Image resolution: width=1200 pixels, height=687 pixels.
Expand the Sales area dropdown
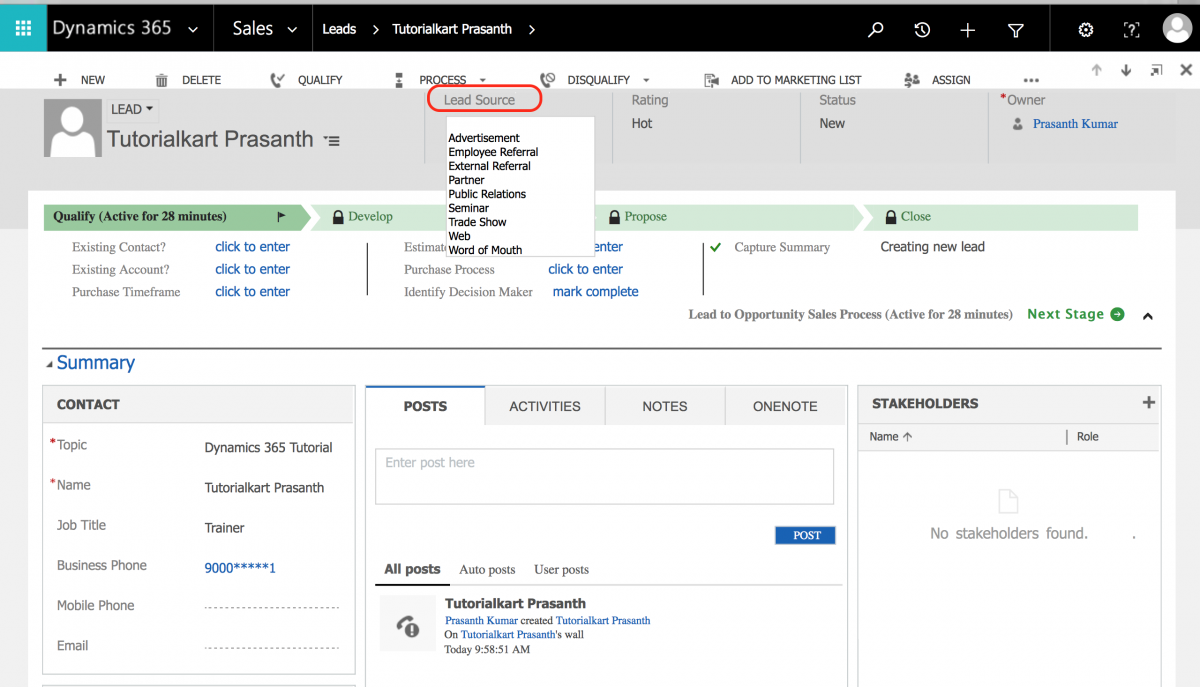pos(292,30)
